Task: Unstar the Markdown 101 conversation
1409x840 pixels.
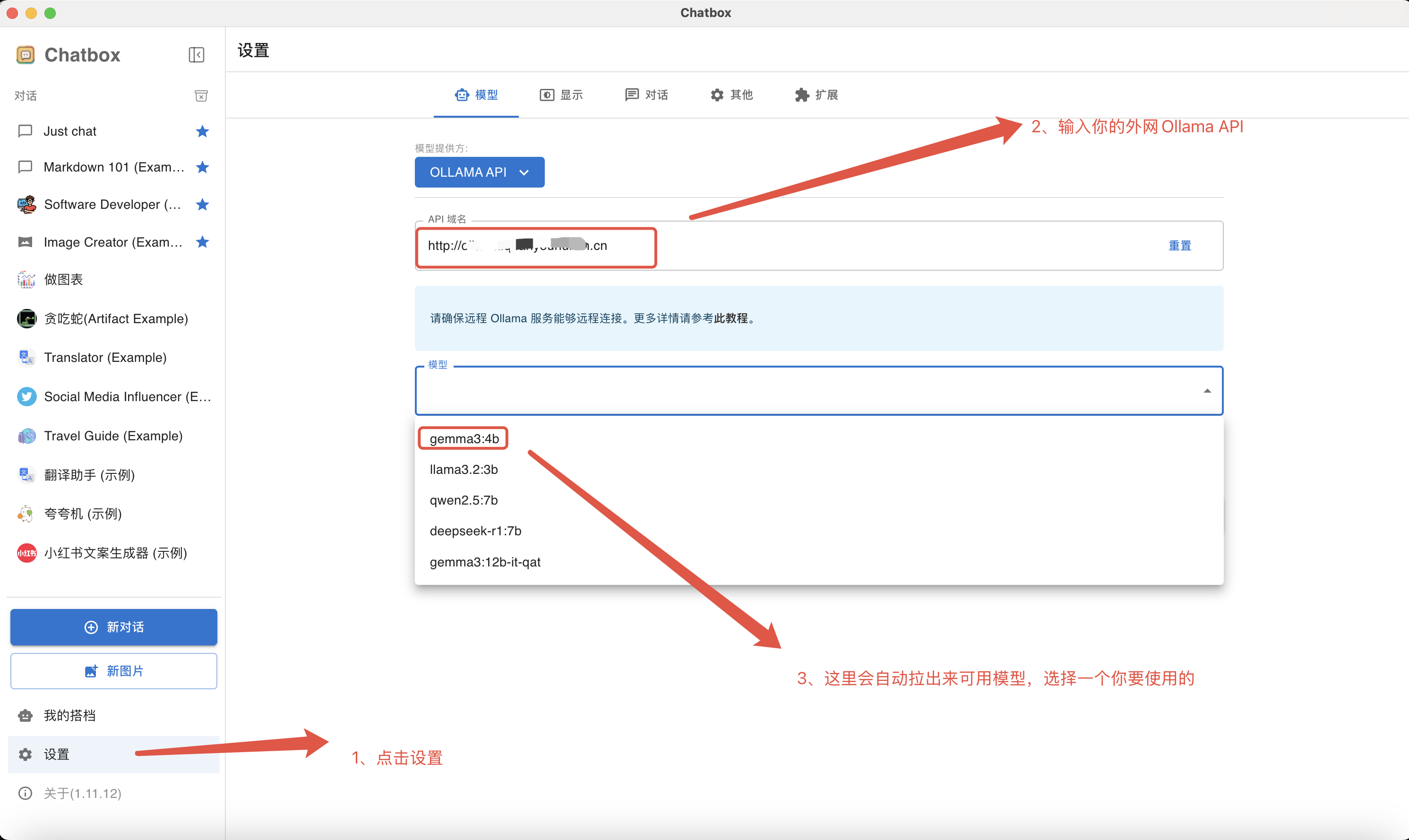Action: tap(202, 167)
